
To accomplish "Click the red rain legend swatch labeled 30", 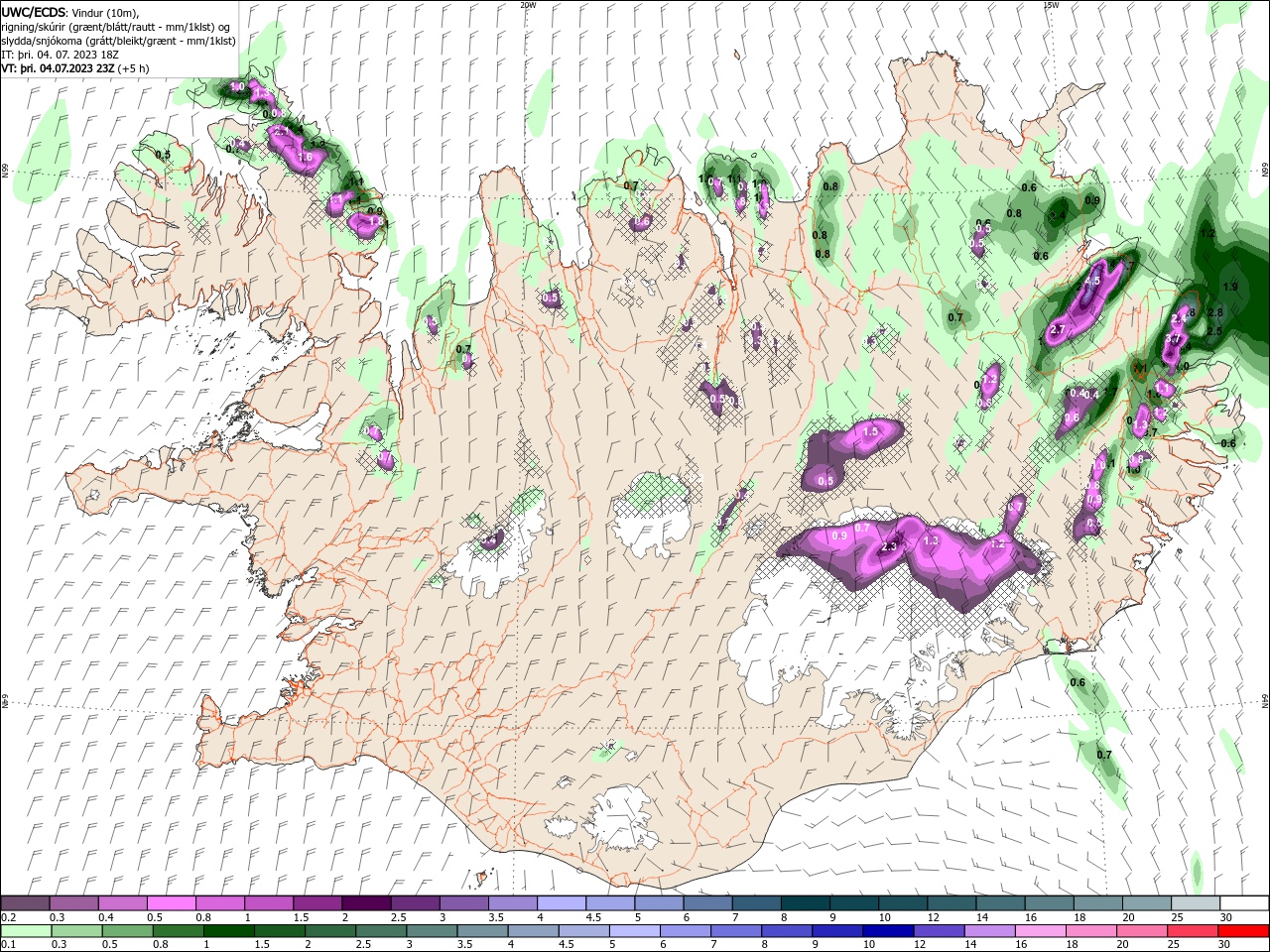I will tap(1243, 931).
